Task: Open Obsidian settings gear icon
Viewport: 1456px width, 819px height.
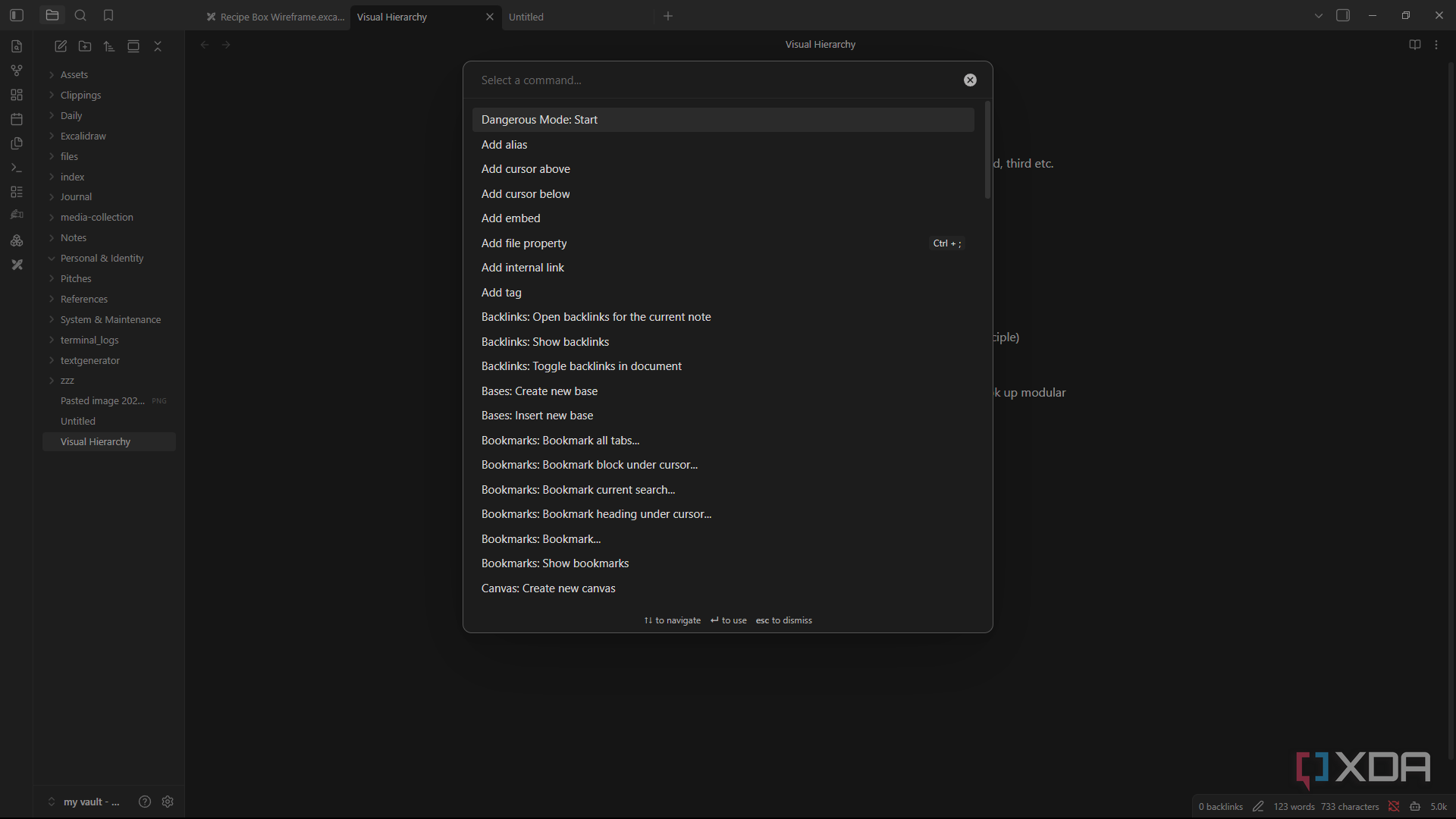Action: pos(168,802)
